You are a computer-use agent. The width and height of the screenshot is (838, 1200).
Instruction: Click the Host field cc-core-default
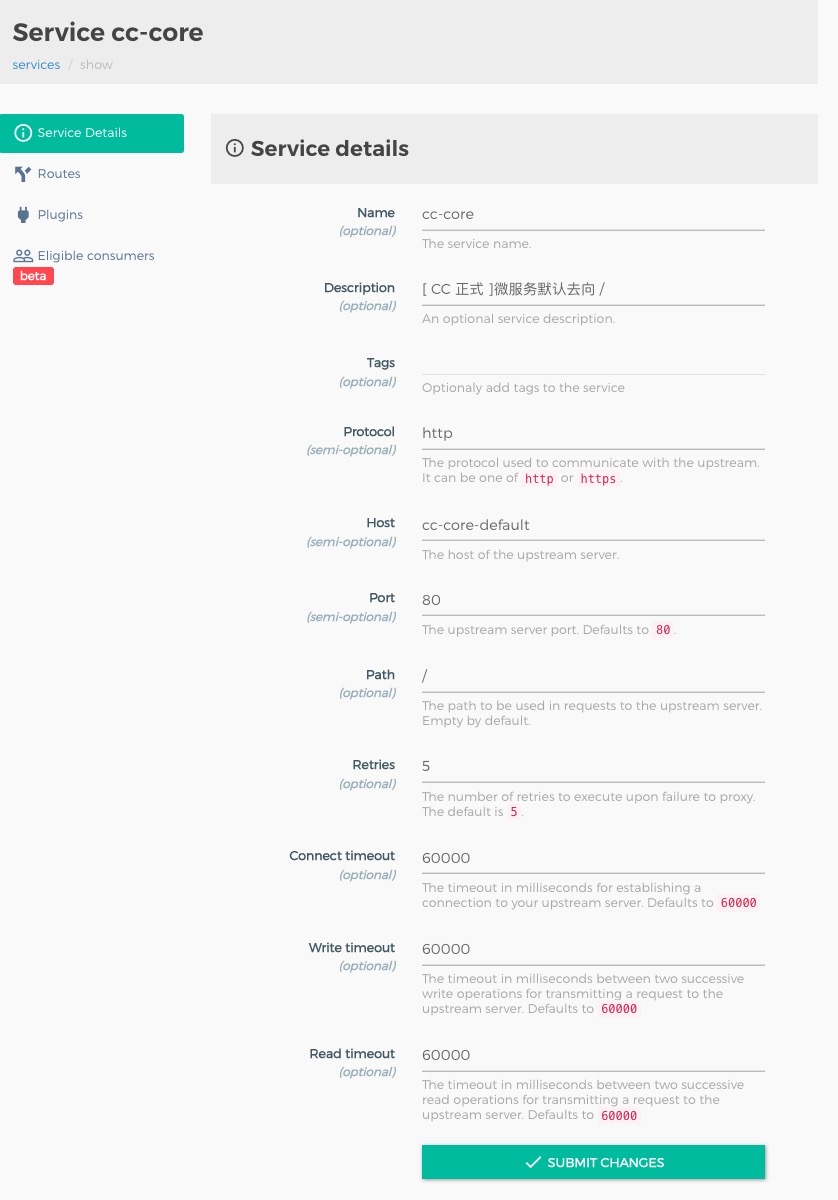click(593, 525)
